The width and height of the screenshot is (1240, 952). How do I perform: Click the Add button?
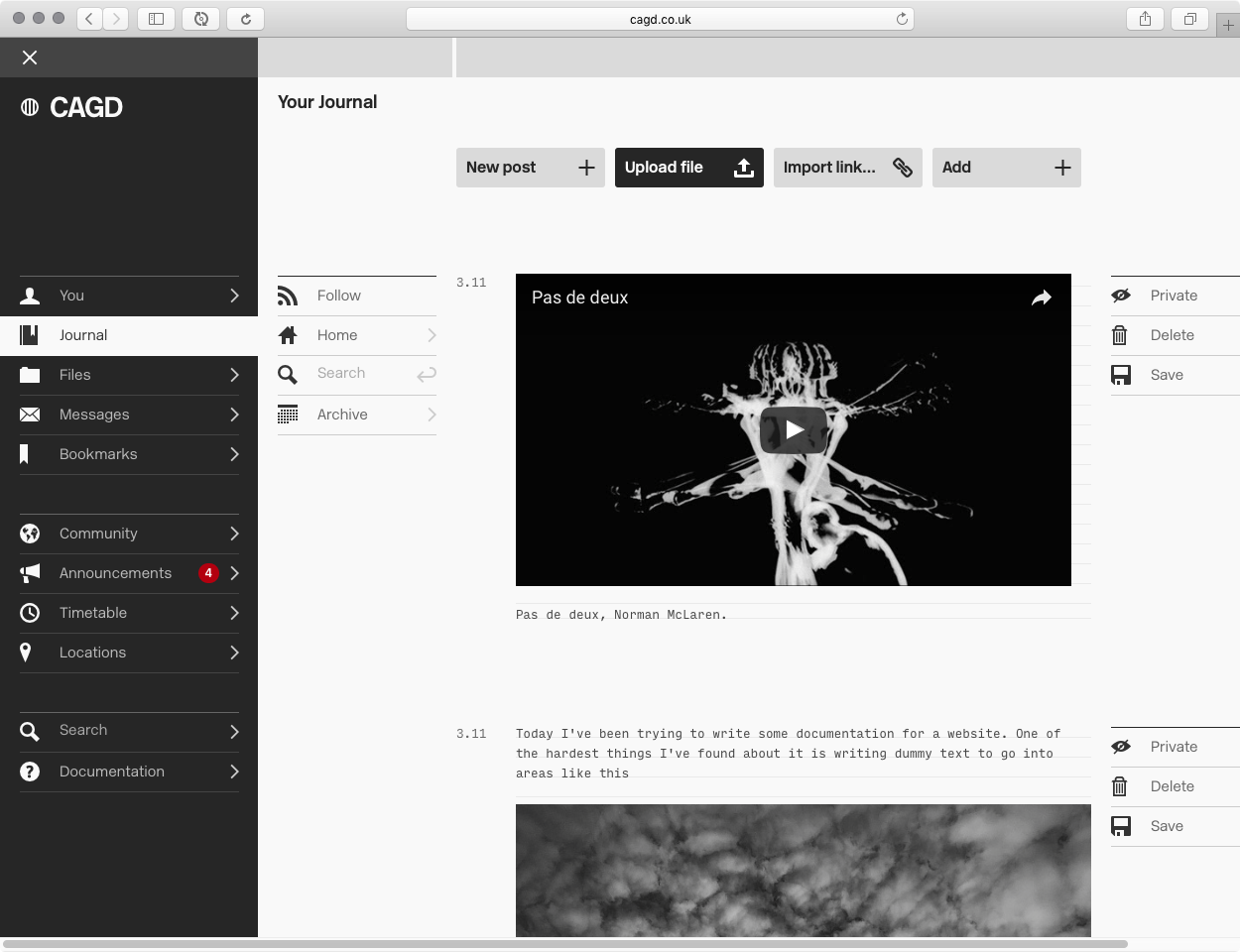point(1007,168)
